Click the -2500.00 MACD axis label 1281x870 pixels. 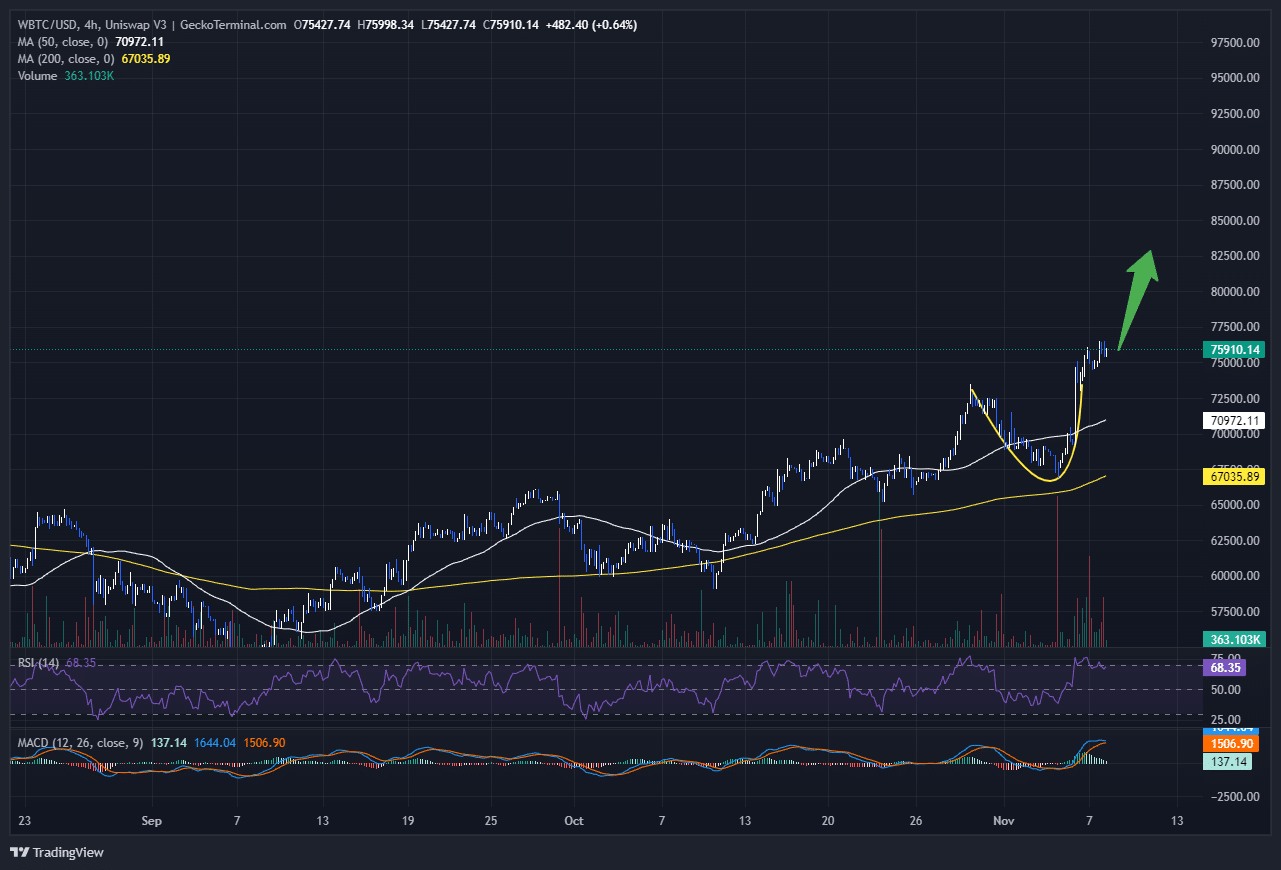pos(1234,797)
